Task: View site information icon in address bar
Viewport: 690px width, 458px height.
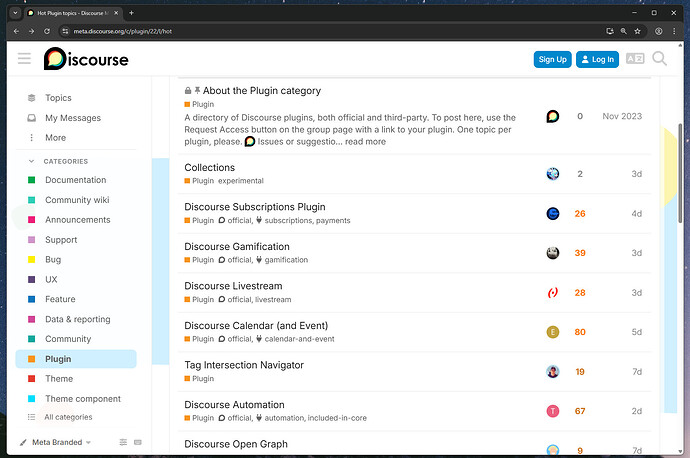Action: 65,31
